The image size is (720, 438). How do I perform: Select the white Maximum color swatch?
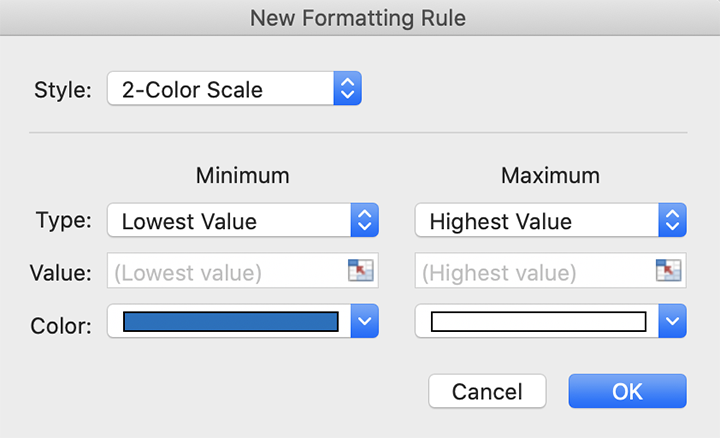[539, 321]
